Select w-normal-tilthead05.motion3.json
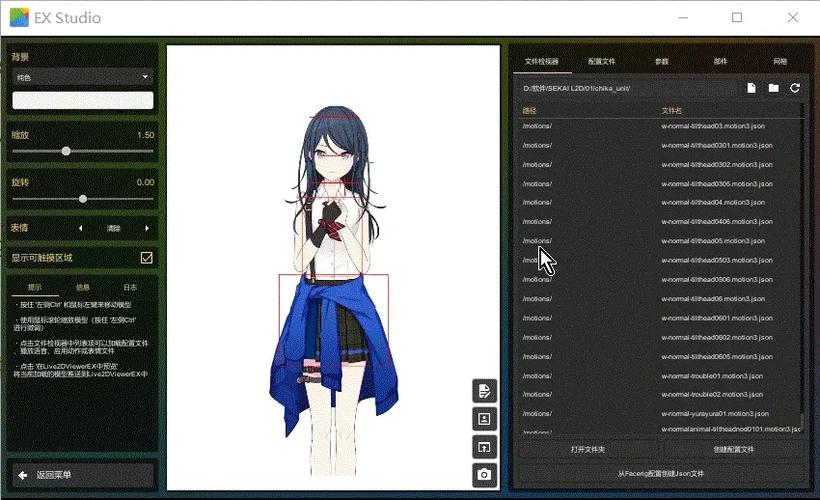The height and width of the screenshot is (500, 820). (x=713, y=241)
